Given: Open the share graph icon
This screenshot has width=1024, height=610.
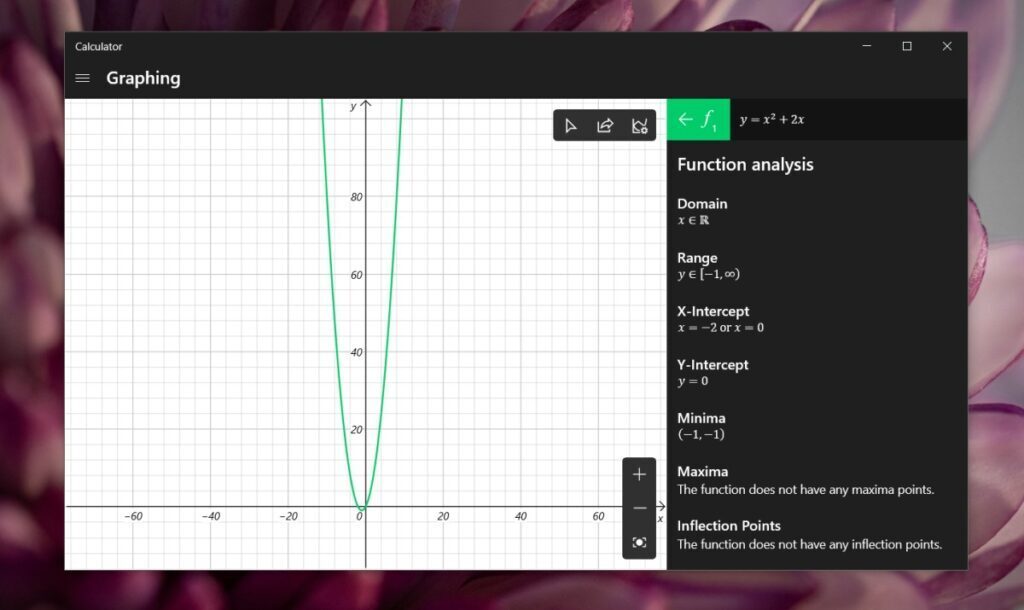Looking at the screenshot, I should pos(604,126).
